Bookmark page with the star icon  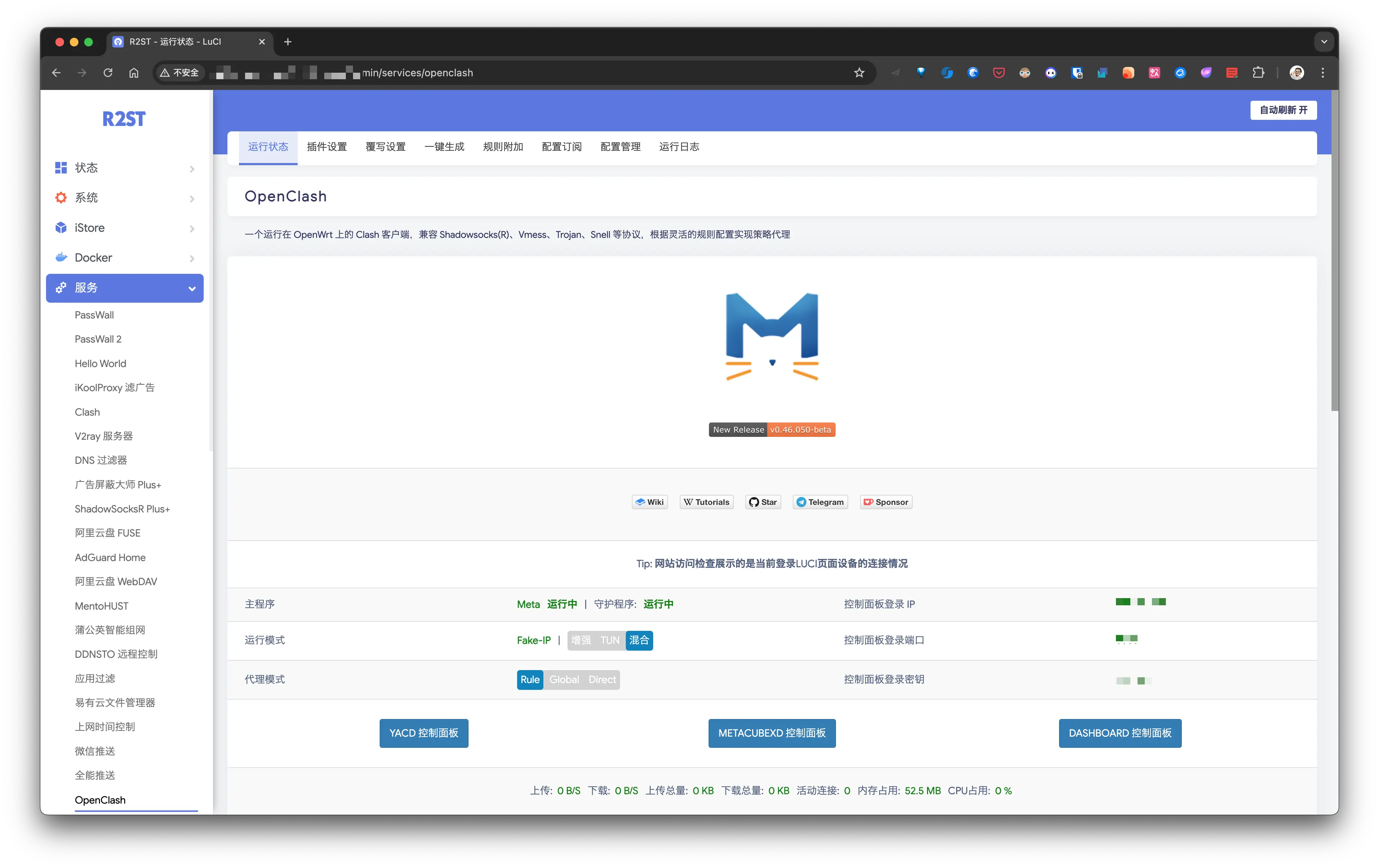(858, 73)
